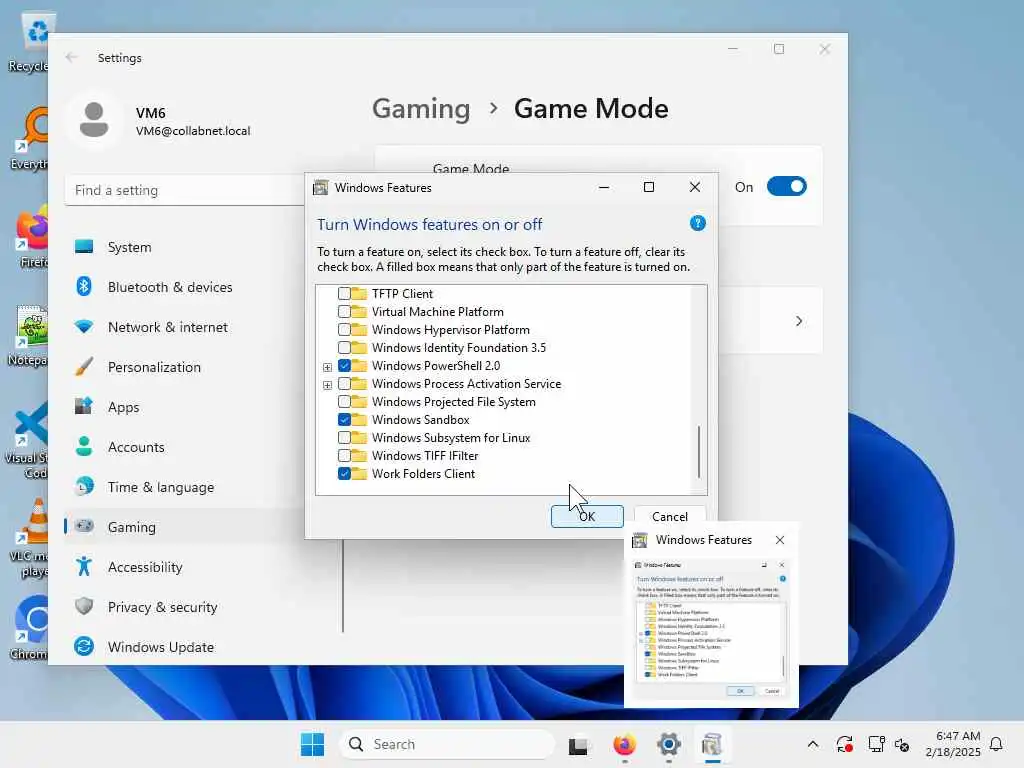Screen dimensions: 1024x768
Task: Click the taskbar Search box
Action: (447, 744)
